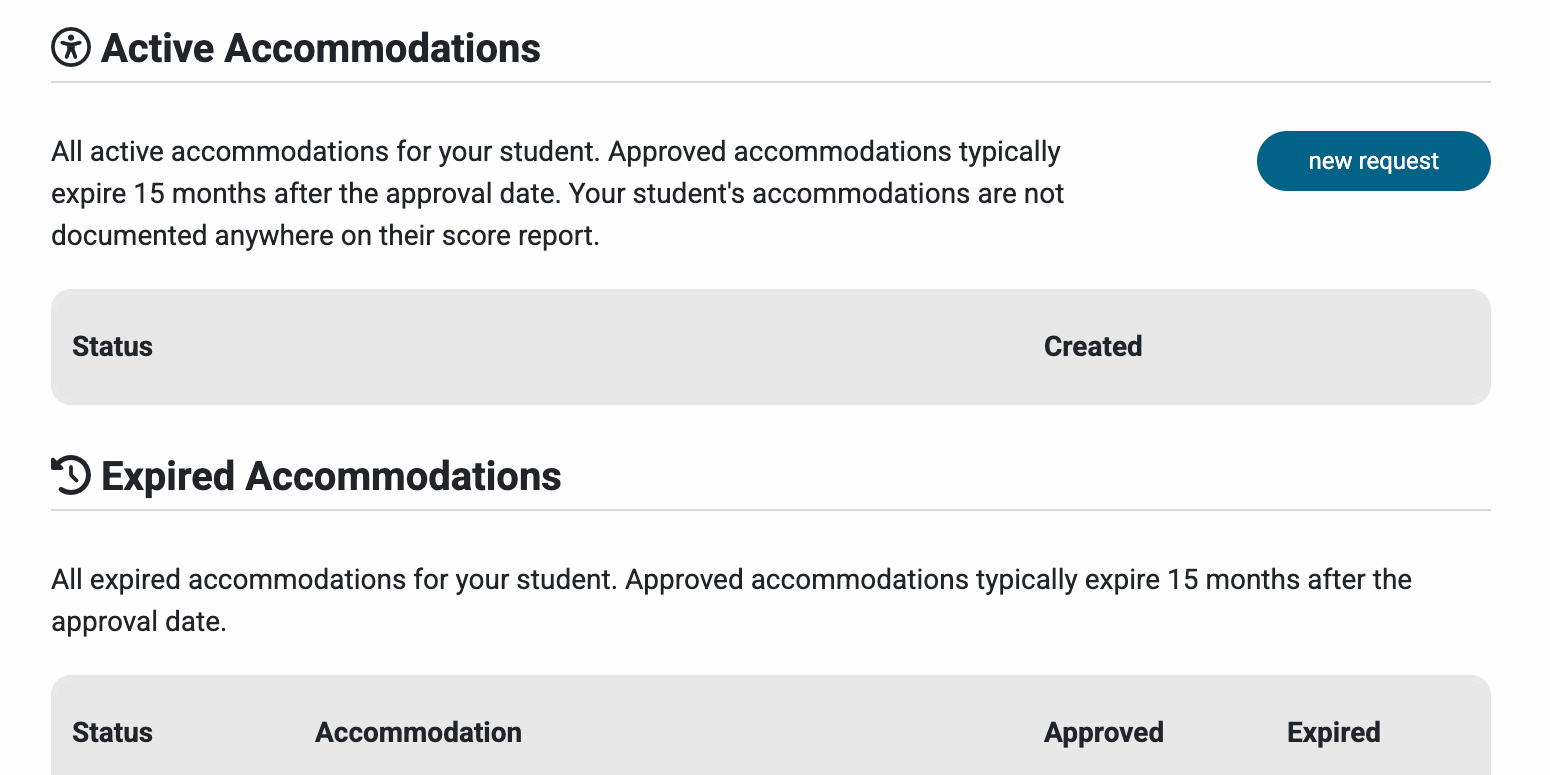
Task: Click the 'documented anywhere on their score report' line
Action: coord(325,236)
